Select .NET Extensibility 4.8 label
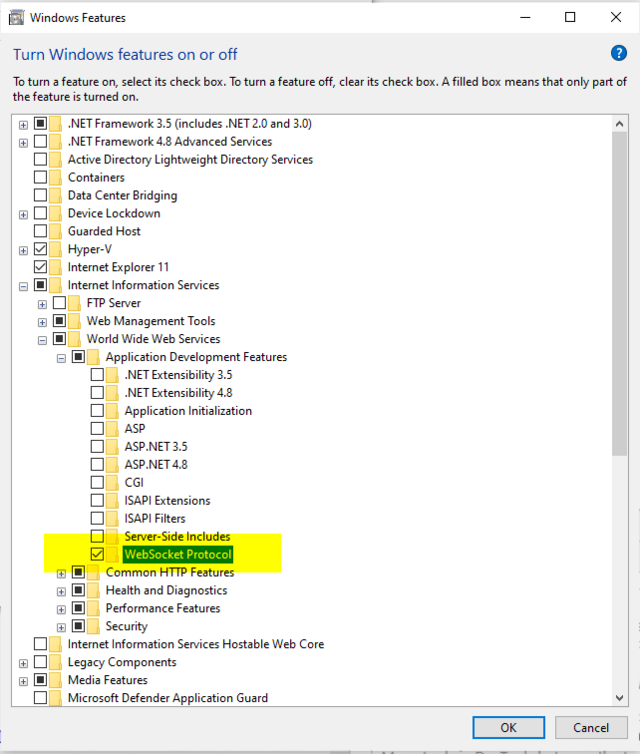The image size is (640, 754). coord(178,393)
